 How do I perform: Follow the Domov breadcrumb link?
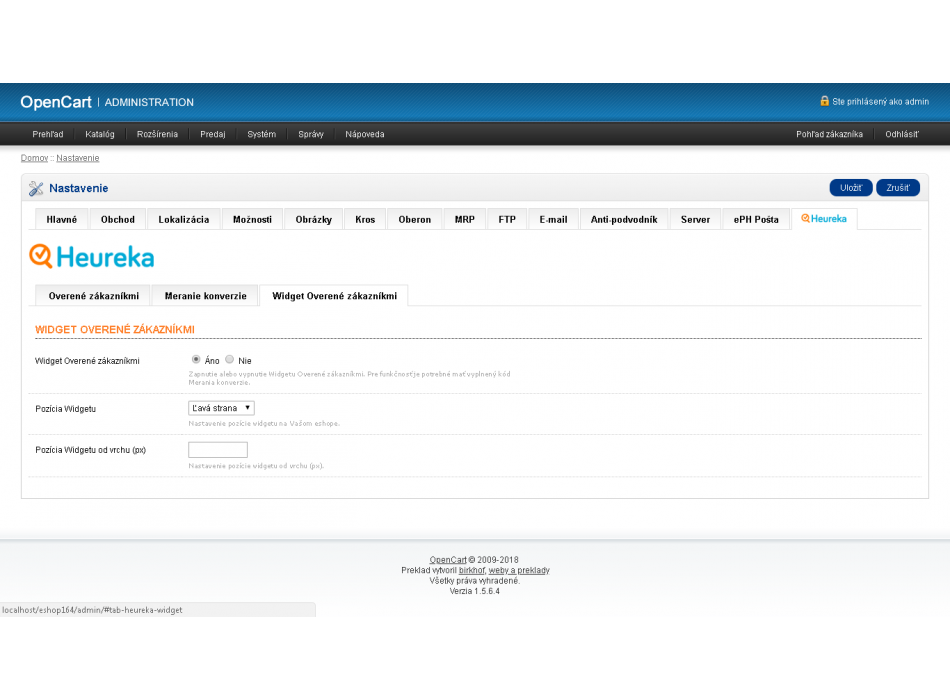coord(34,158)
